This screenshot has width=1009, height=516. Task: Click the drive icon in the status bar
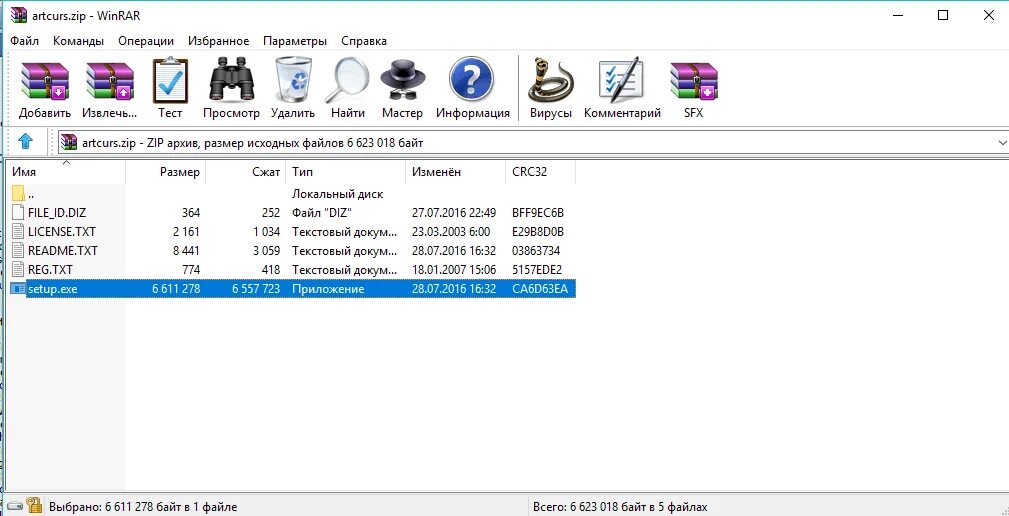click(15, 507)
